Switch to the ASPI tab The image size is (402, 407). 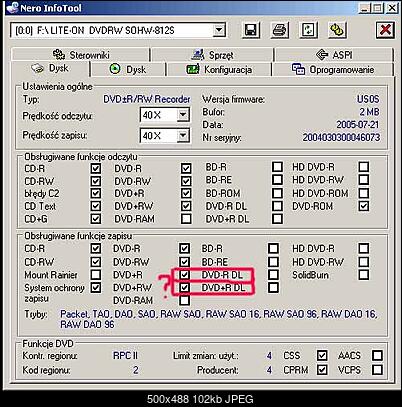pyautogui.click(x=334, y=55)
